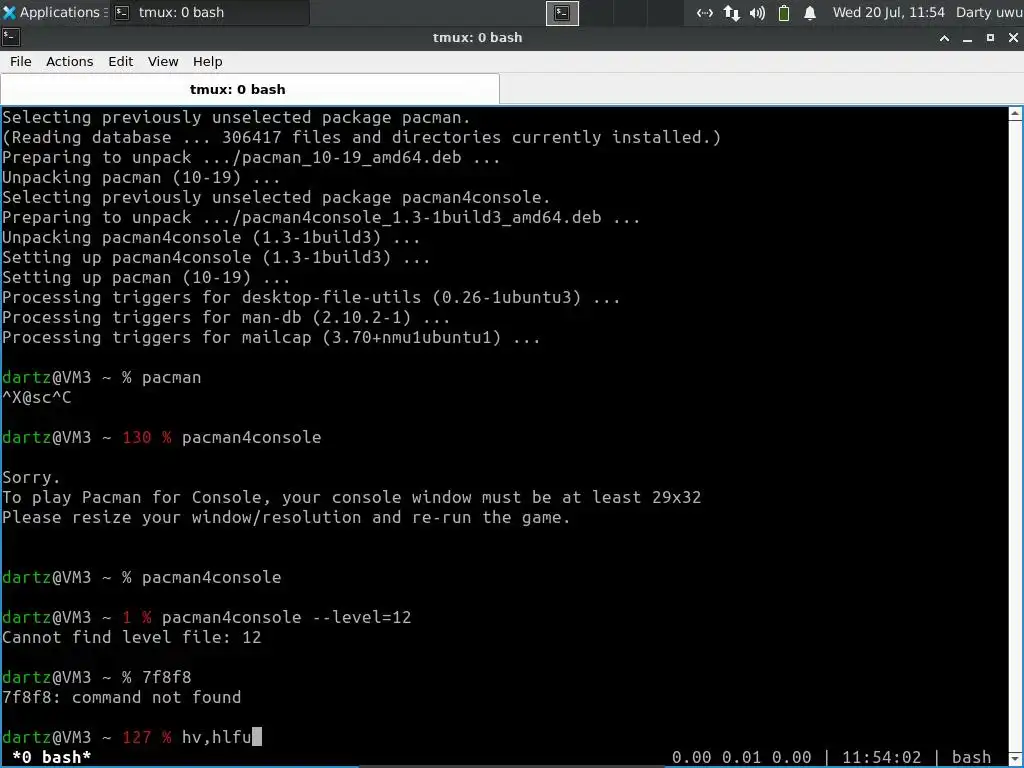This screenshot has height=768, width=1024.
Task: Click 'bash' at the right end of tmux status bar
Action: tap(971, 757)
